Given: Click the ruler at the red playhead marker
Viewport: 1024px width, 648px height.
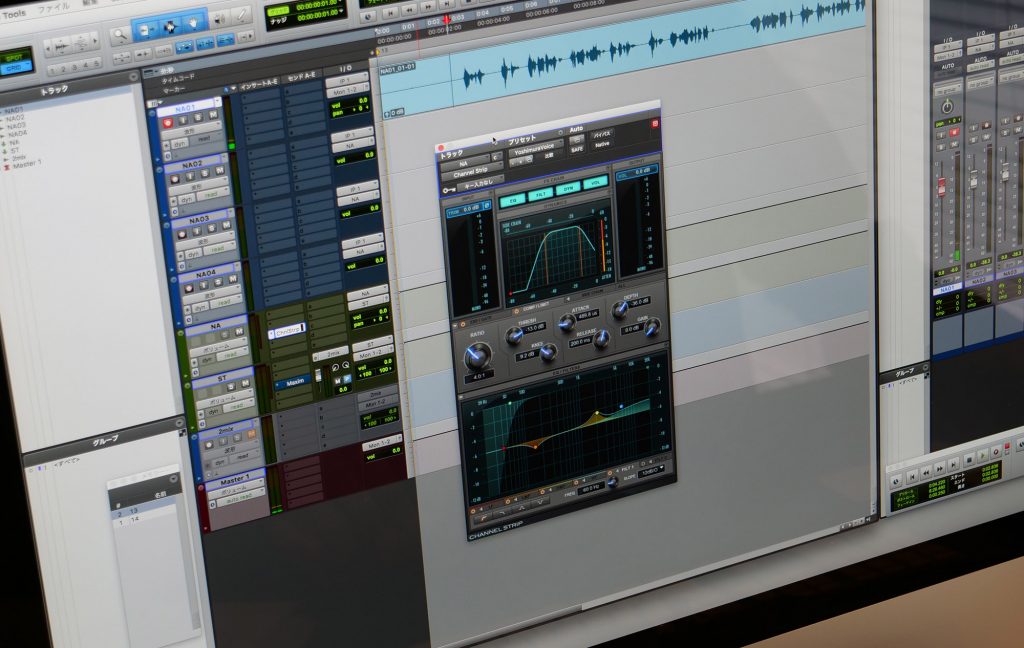Looking at the screenshot, I should click(x=447, y=20).
